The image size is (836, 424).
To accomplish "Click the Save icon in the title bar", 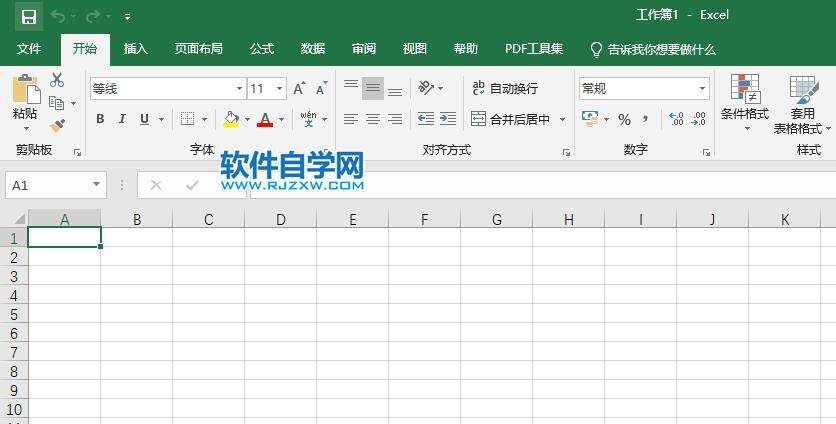I will tap(29, 17).
